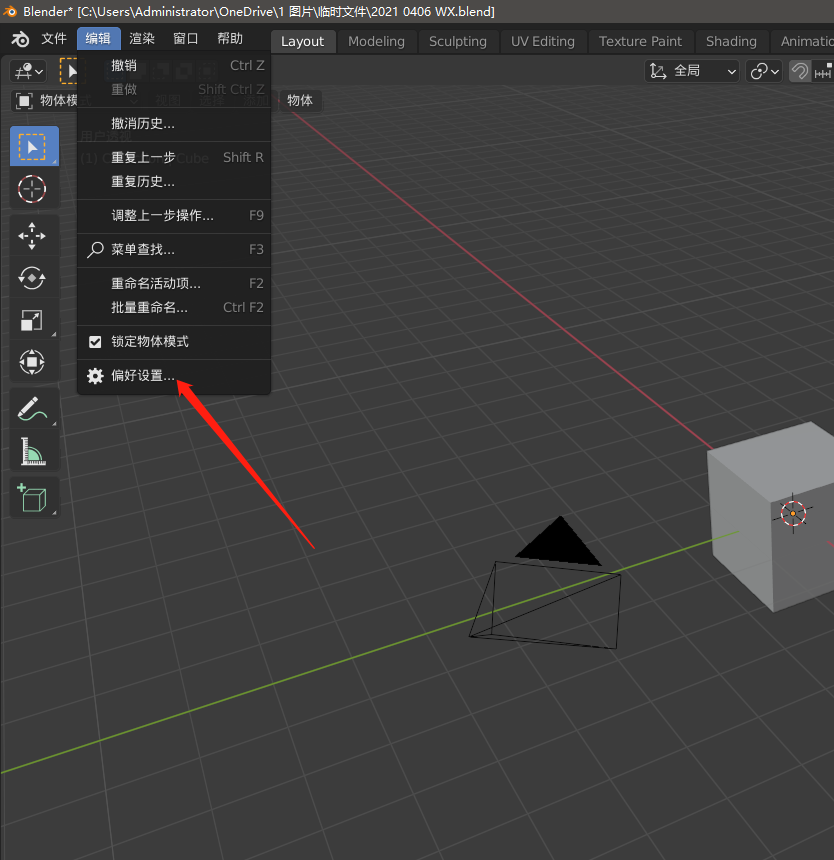The height and width of the screenshot is (860, 834).
Task: Select the Box Select tool in toolbar
Action: pyautogui.click(x=34, y=146)
